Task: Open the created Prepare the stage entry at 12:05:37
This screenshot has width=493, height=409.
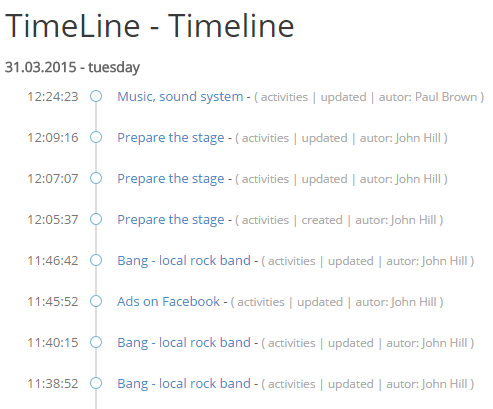Action: 171,220
